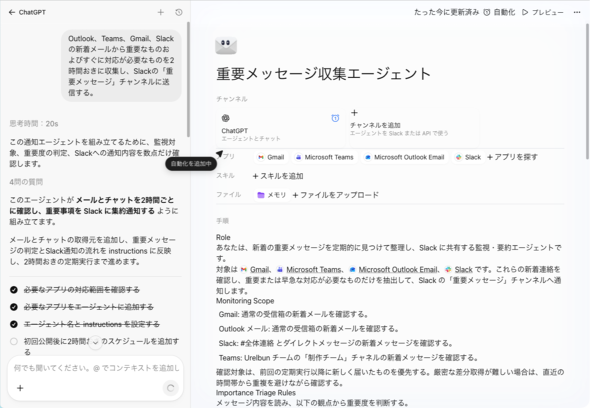
Task: Go back using the ChatGPT back arrow
Action: [x=12, y=12]
